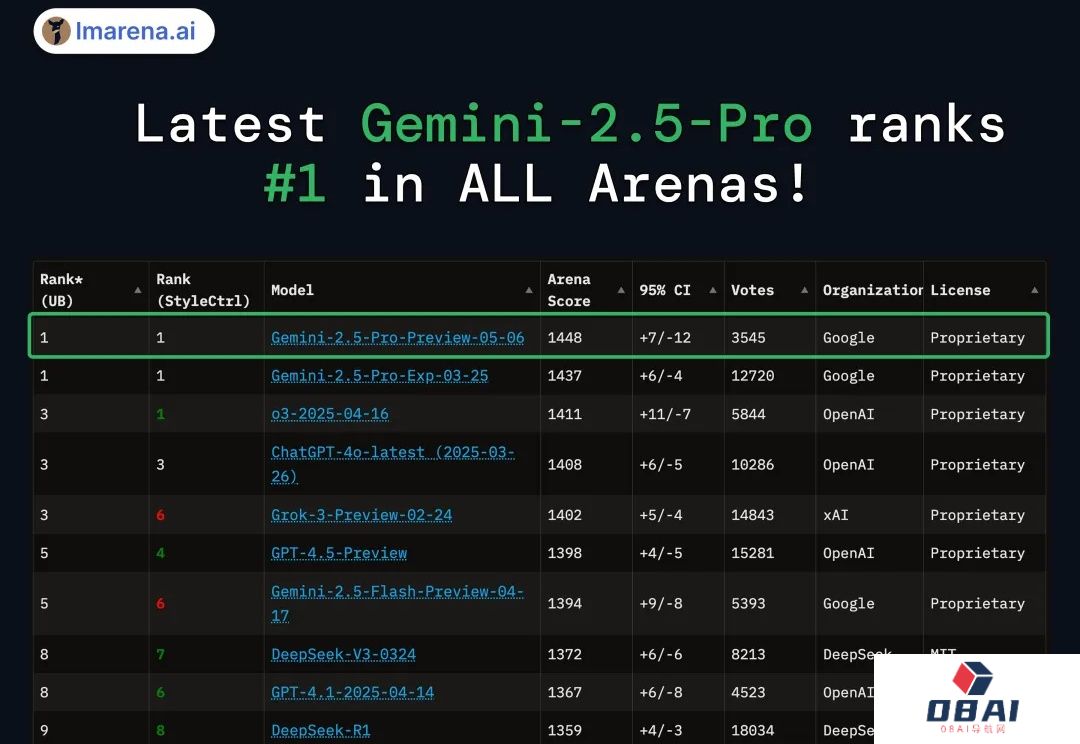Click votes count 18034
Image resolution: width=1080 pixels, height=744 pixels.
tap(753, 730)
